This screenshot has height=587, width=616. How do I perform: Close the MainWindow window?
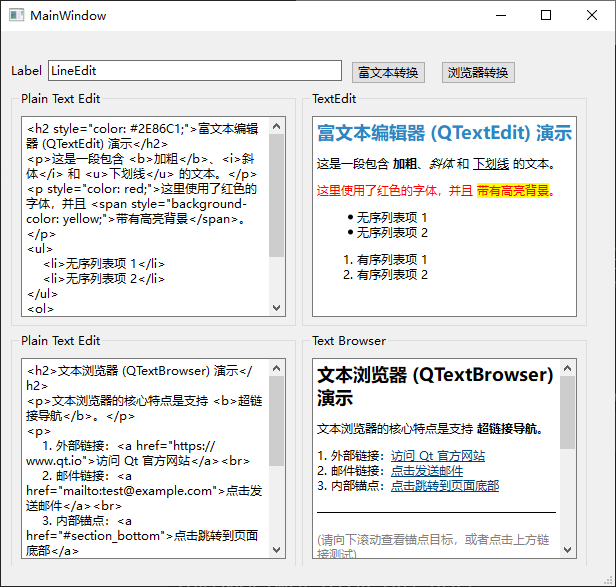592,15
